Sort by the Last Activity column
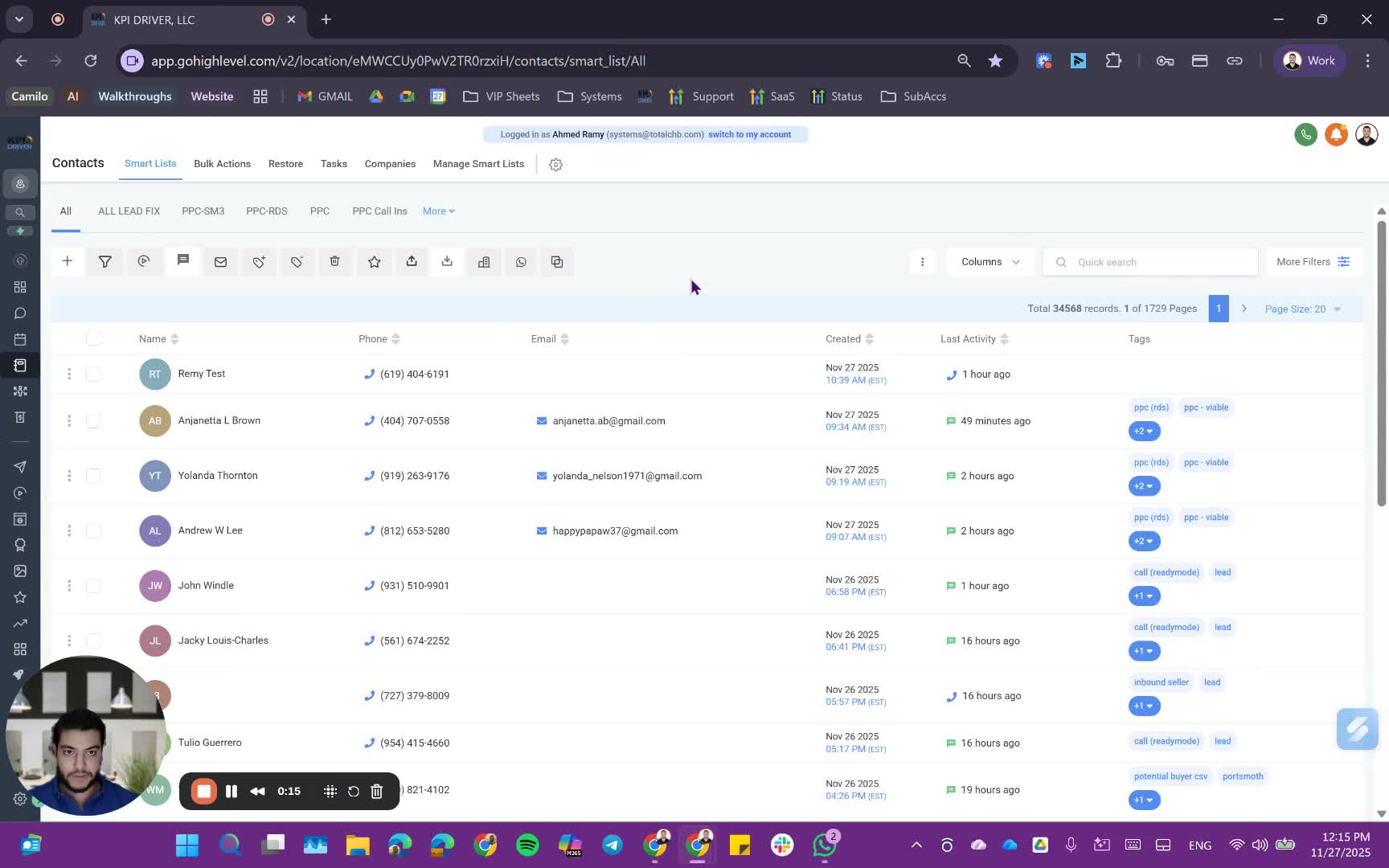Image resolution: width=1389 pixels, height=868 pixels. (x=974, y=339)
